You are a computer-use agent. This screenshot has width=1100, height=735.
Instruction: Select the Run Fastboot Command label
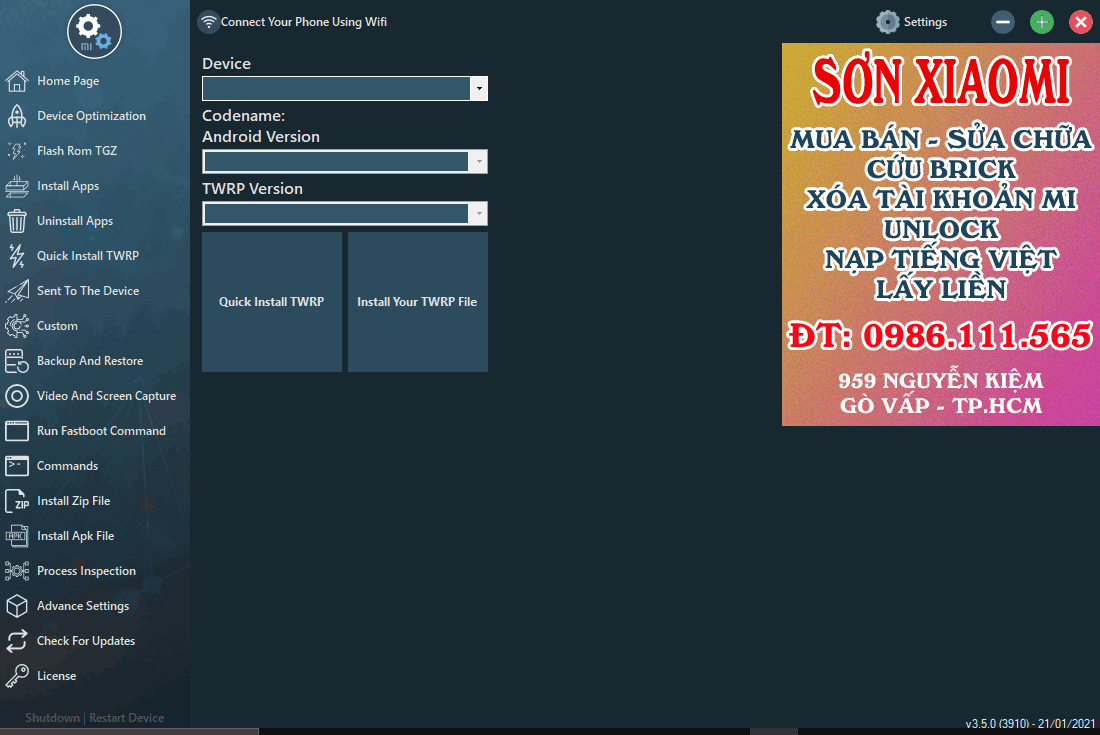coord(101,431)
